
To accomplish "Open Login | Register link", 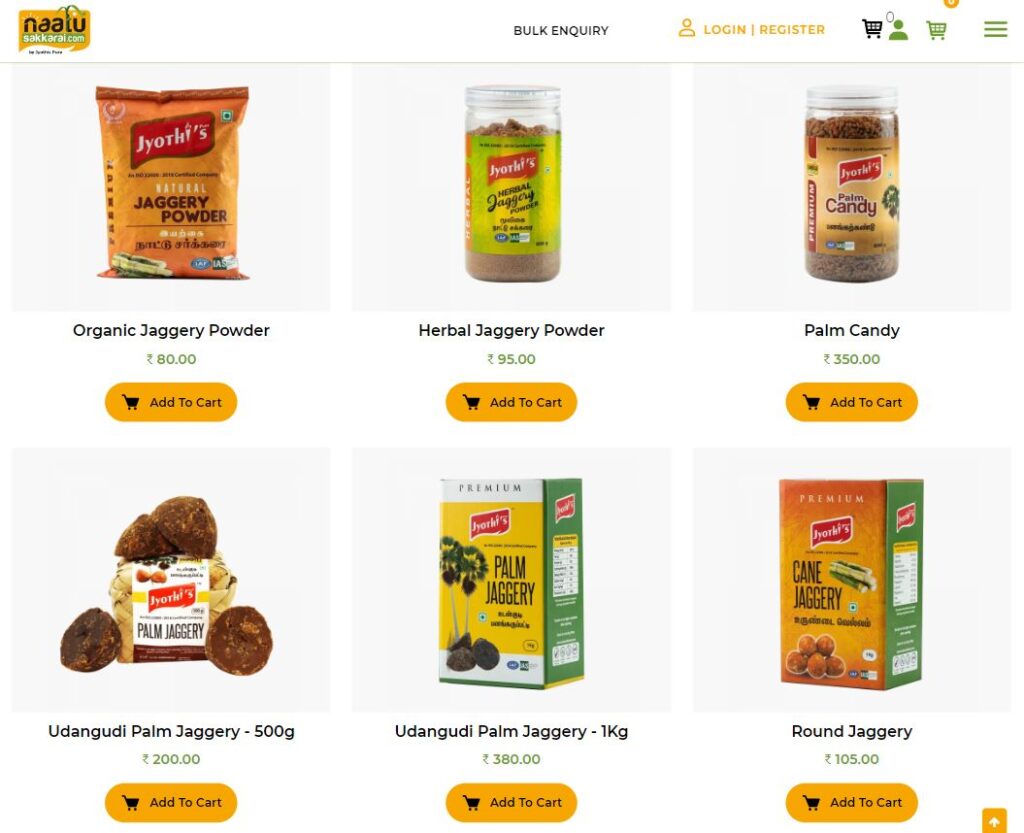I will (764, 29).
